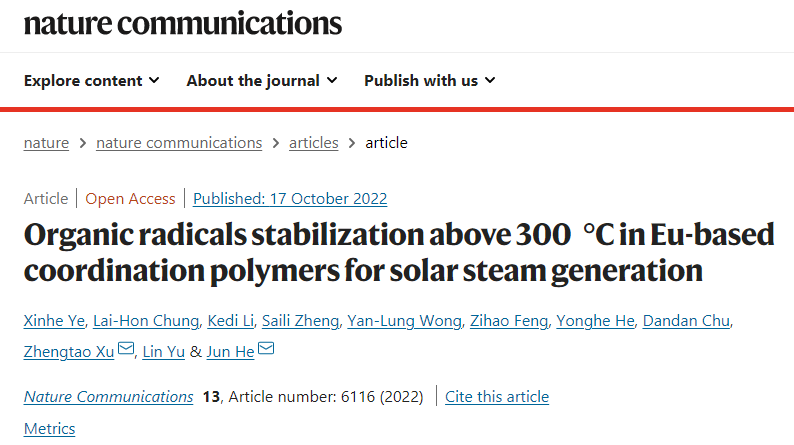
Task: Open author Lai-Hon Chung's details
Action: [147, 320]
